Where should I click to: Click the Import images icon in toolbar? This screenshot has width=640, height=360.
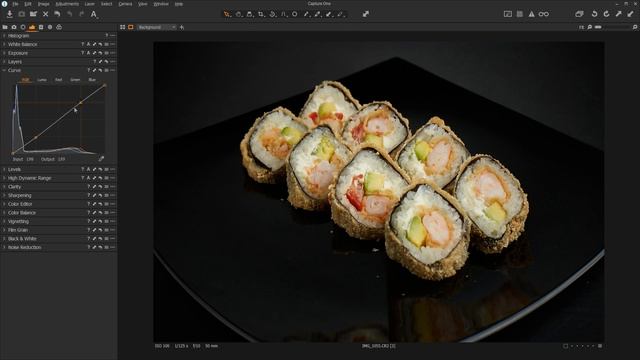9,14
